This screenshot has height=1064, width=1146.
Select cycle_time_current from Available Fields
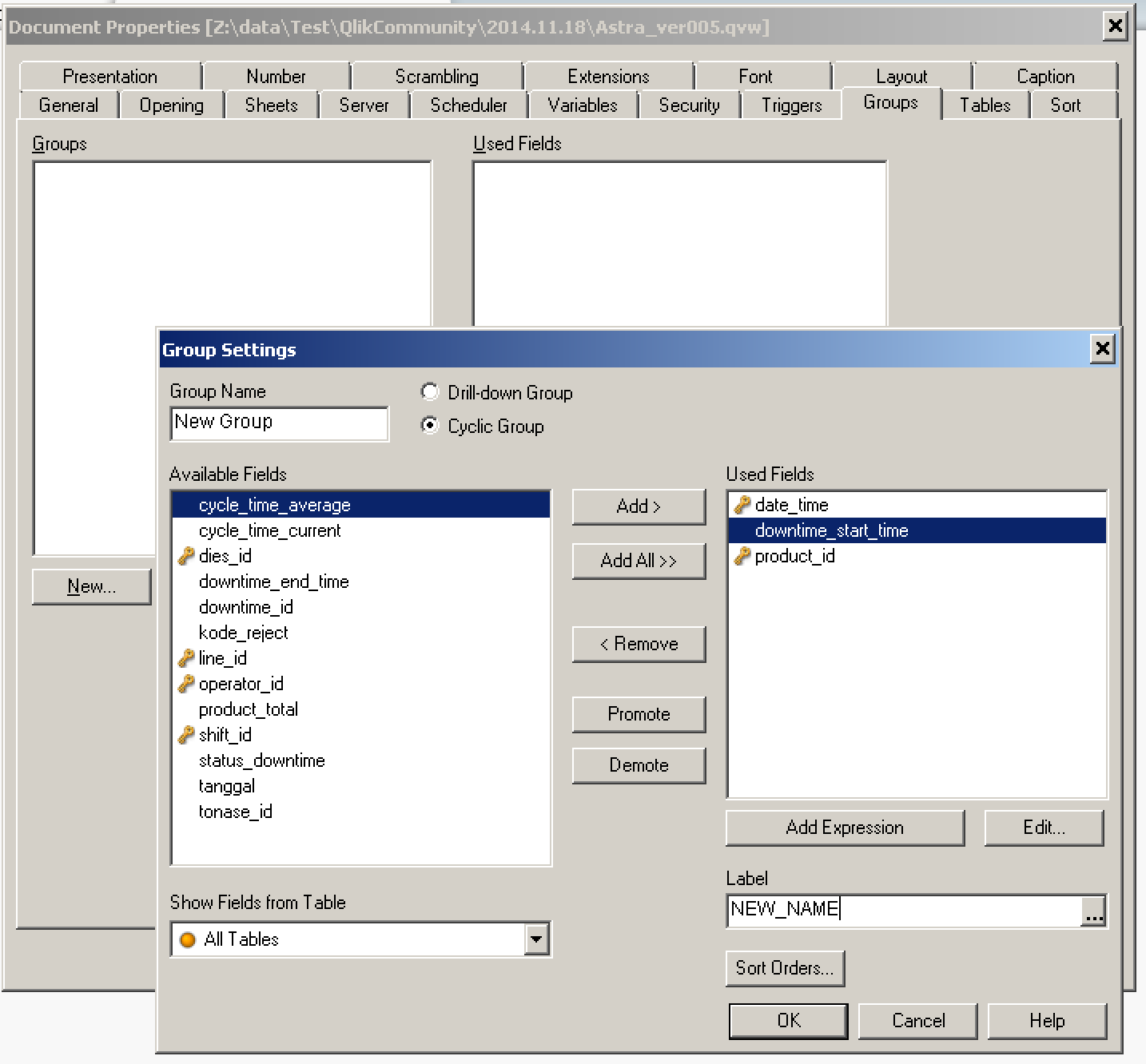pyautogui.click(x=269, y=530)
